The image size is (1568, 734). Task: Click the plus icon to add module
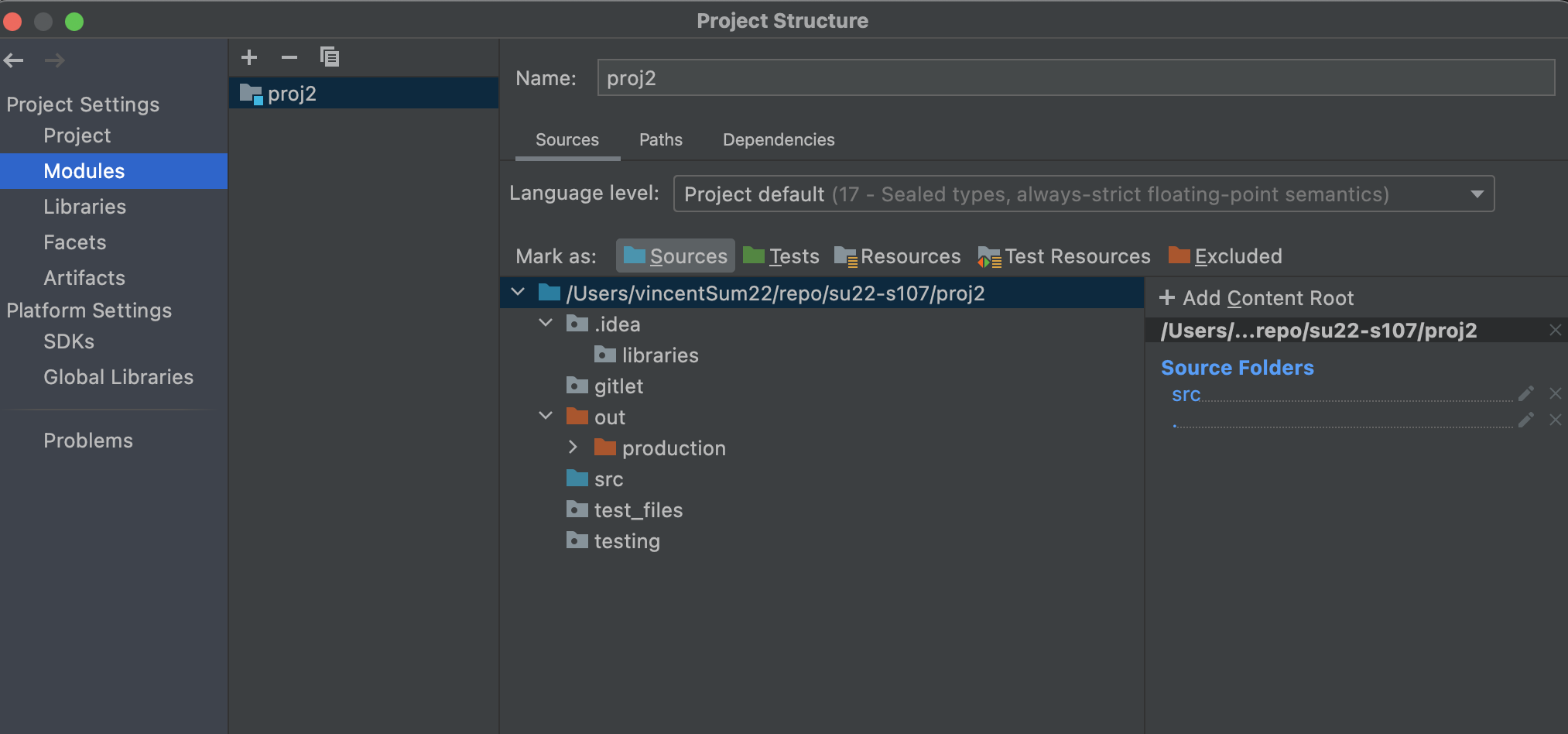(x=249, y=57)
